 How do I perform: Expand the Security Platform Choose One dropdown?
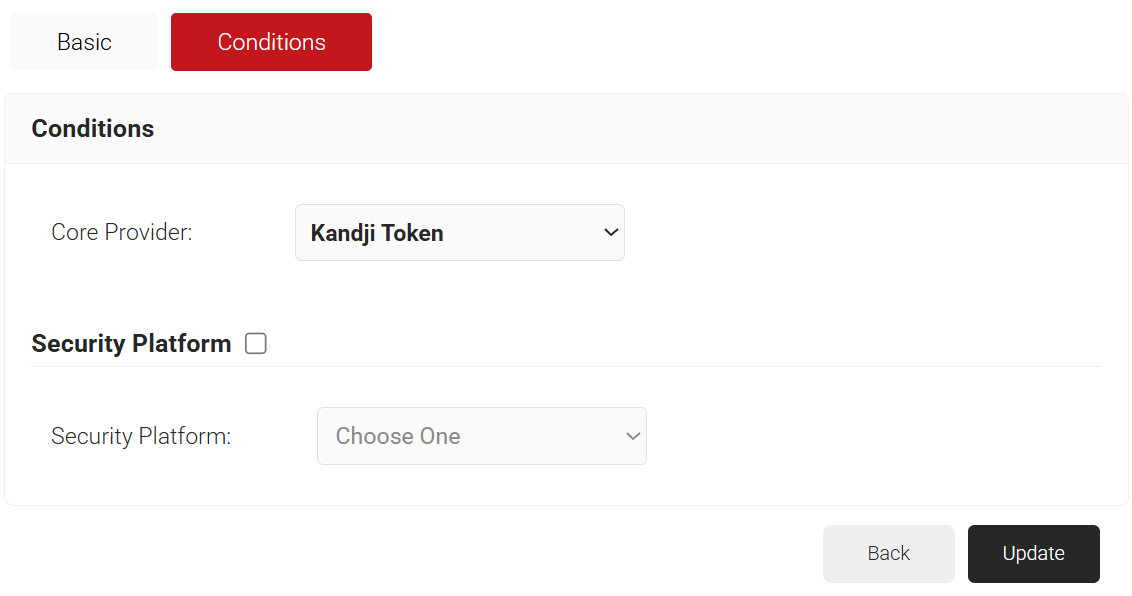coord(481,436)
